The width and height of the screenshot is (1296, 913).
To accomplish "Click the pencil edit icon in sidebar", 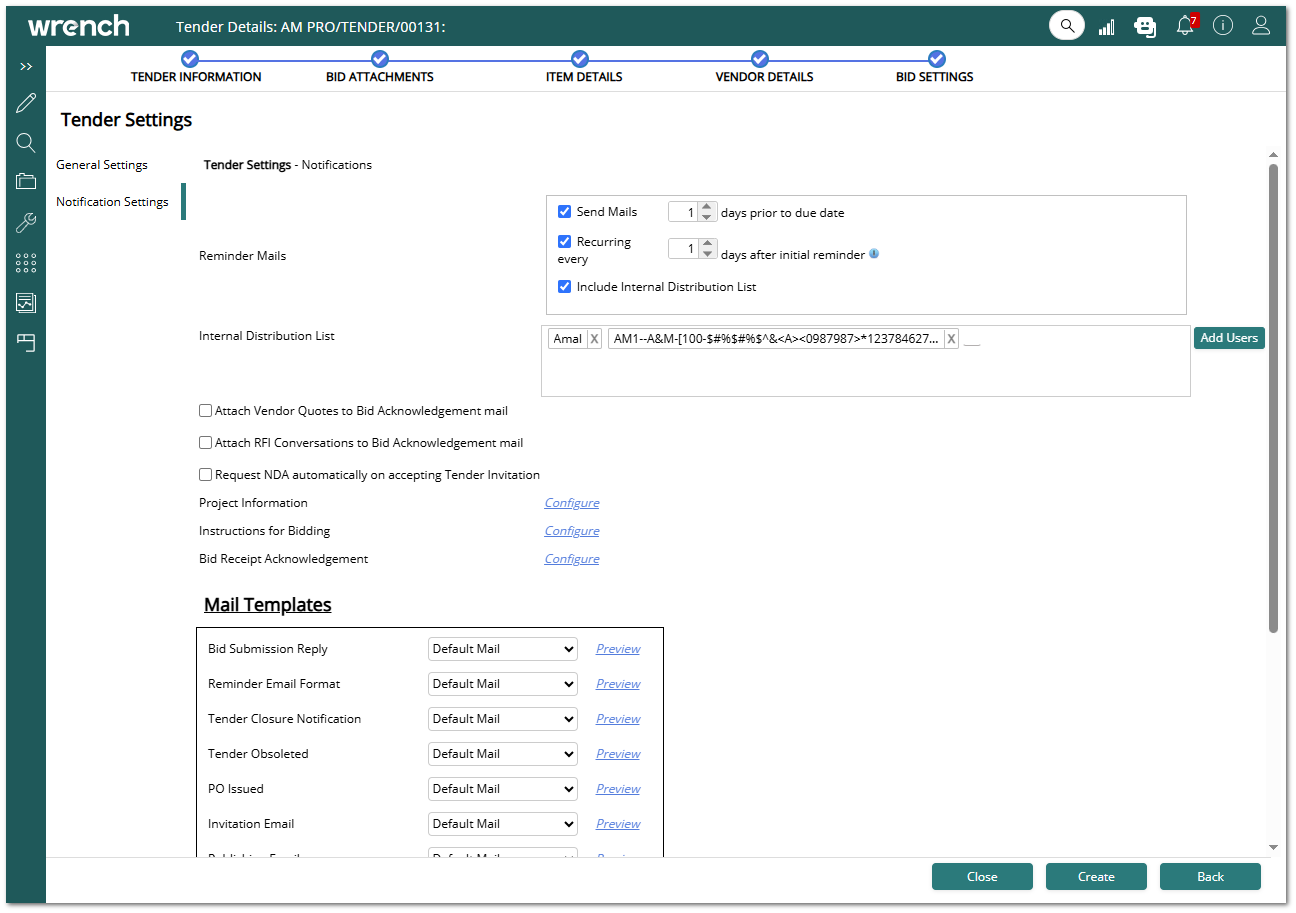I will (26, 103).
